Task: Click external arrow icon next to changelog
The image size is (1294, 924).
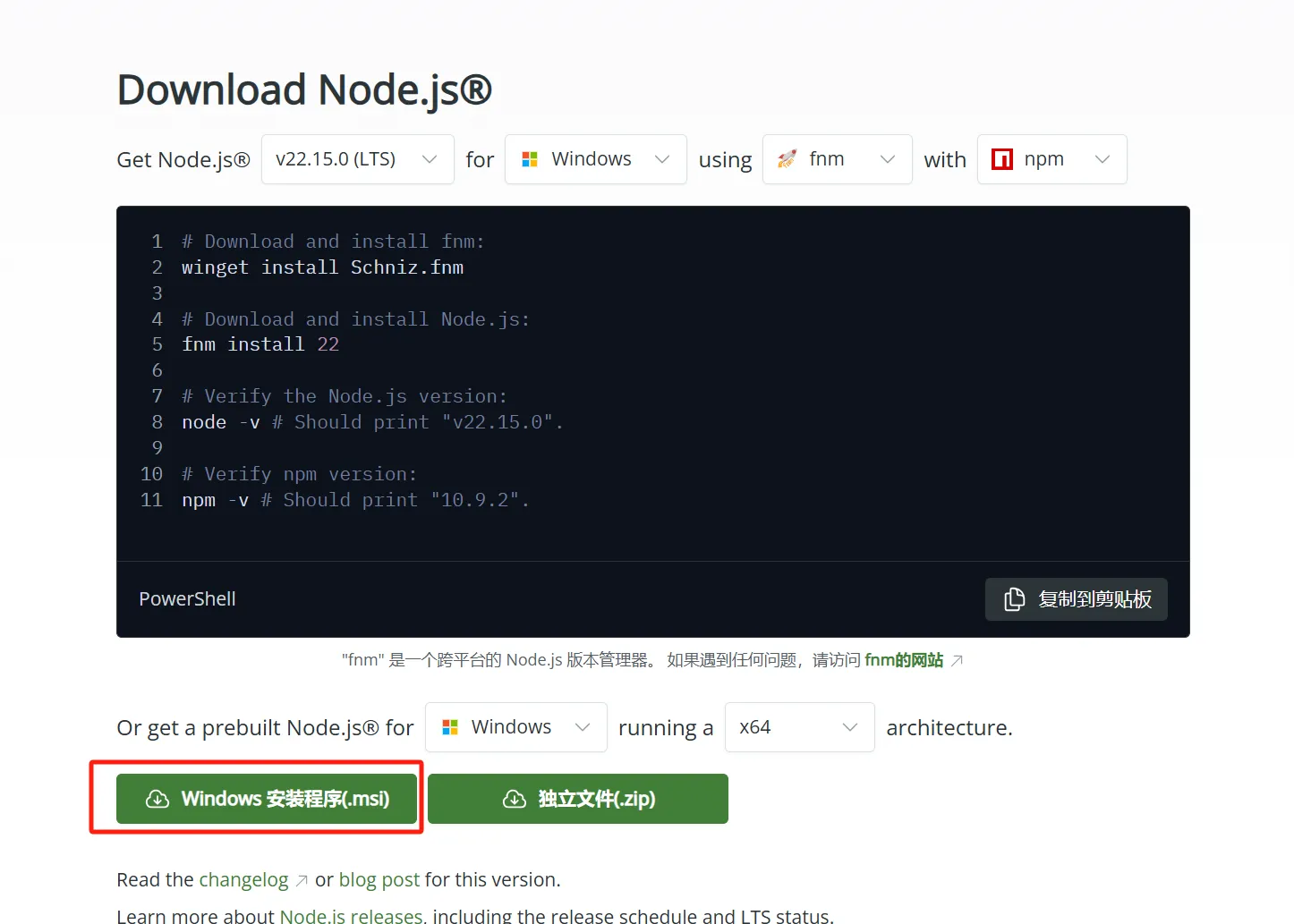Action: (x=302, y=881)
